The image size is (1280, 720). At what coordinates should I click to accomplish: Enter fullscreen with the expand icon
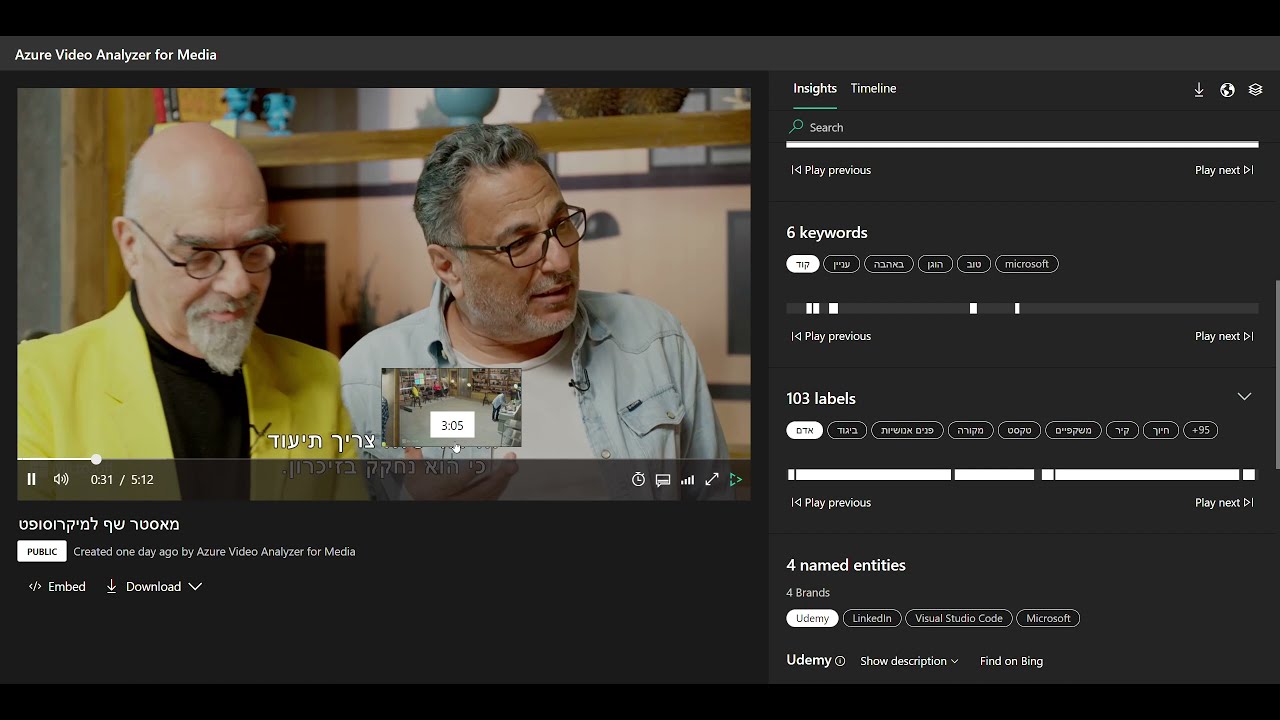tap(712, 480)
